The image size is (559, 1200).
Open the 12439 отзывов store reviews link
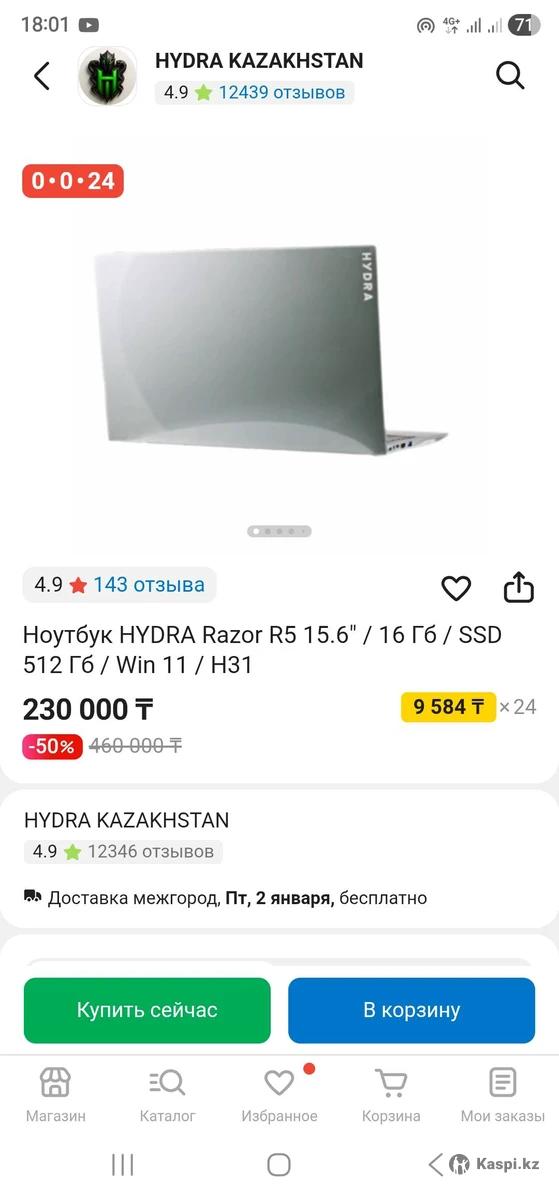pyautogui.click(x=281, y=93)
